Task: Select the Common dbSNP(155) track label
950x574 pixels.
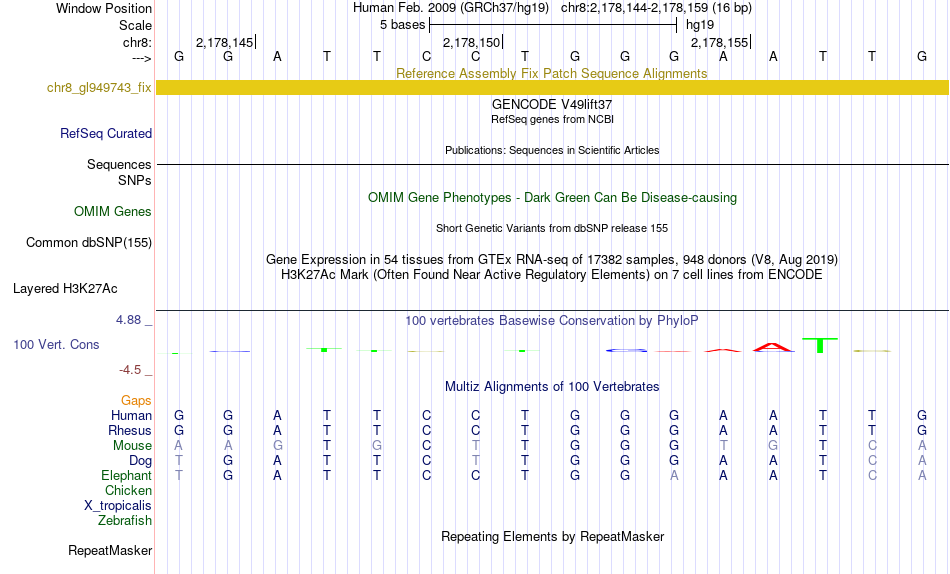Action: tap(89, 242)
